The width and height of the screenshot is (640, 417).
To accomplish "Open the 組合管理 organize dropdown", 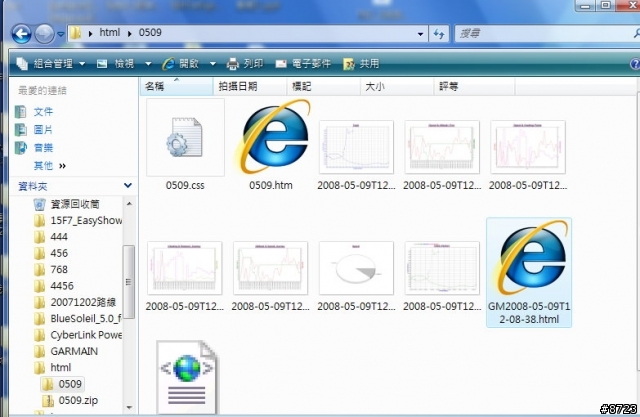I will (x=50, y=64).
